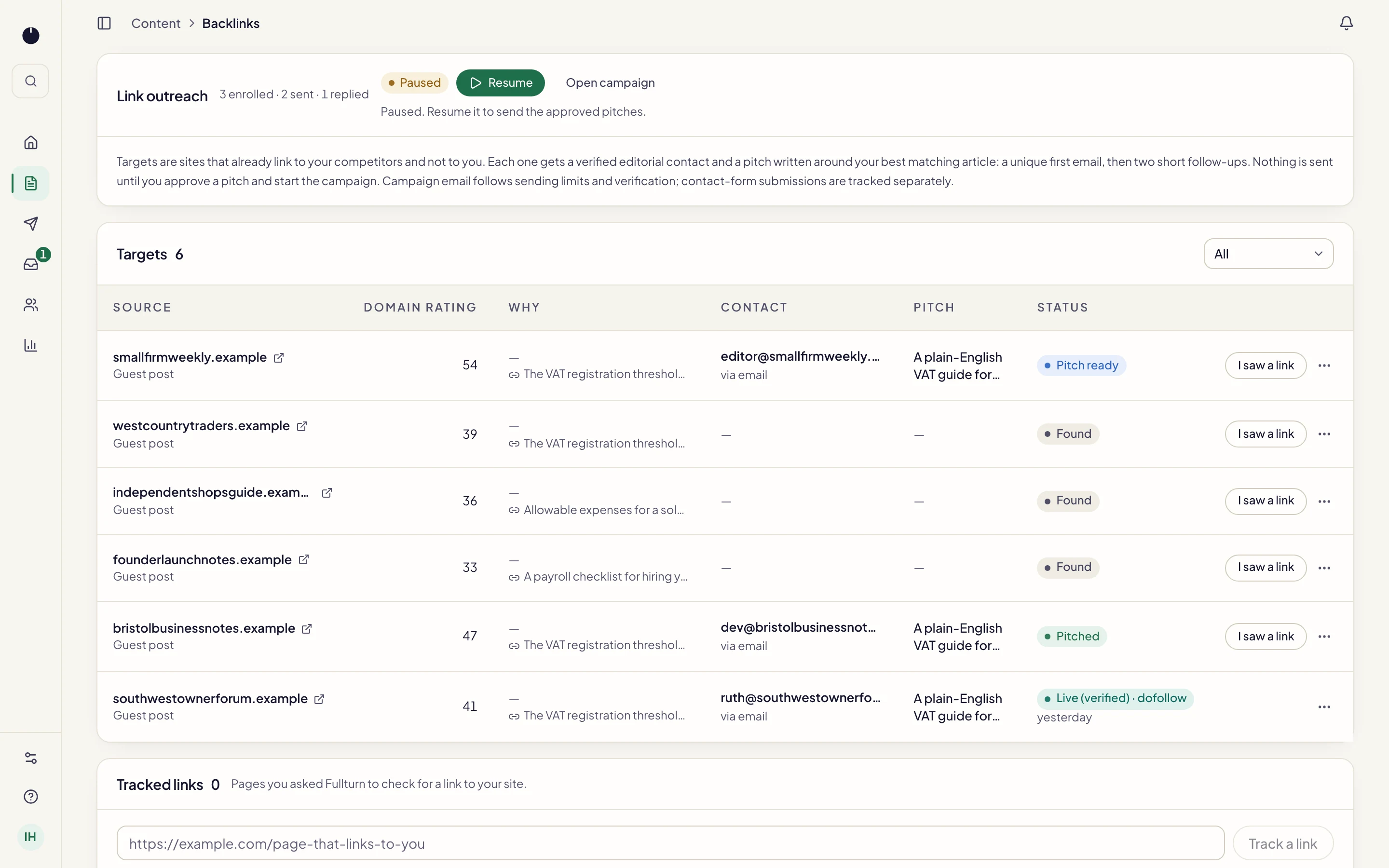Click the black logo in sidebar

coord(30,36)
